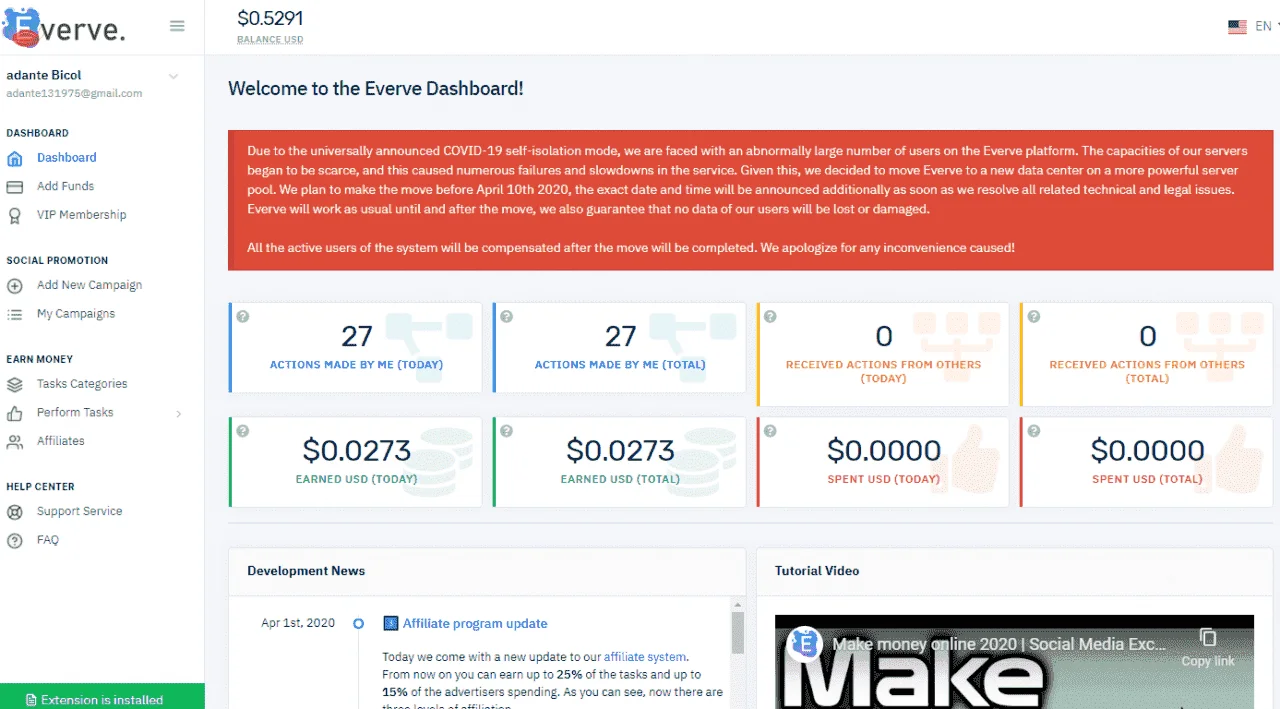Toggle the hamburger sidebar menu
The width and height of the screenshot is (1280, 709).
tap(177, 26)
